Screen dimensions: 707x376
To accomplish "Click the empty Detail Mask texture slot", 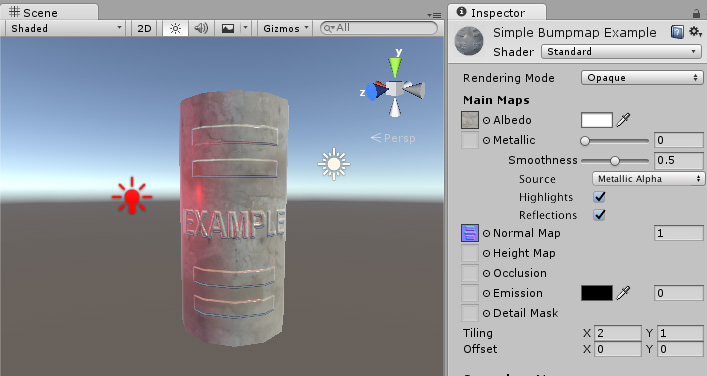I will [x=470, y=313].
